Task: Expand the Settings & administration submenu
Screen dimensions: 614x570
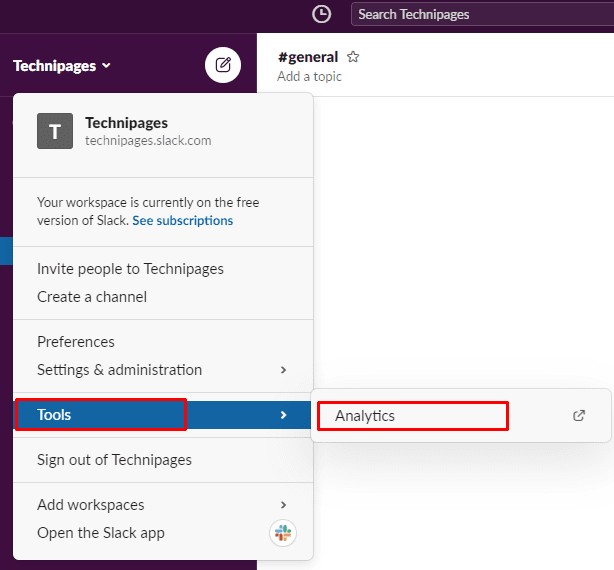Action: [283, 370]
